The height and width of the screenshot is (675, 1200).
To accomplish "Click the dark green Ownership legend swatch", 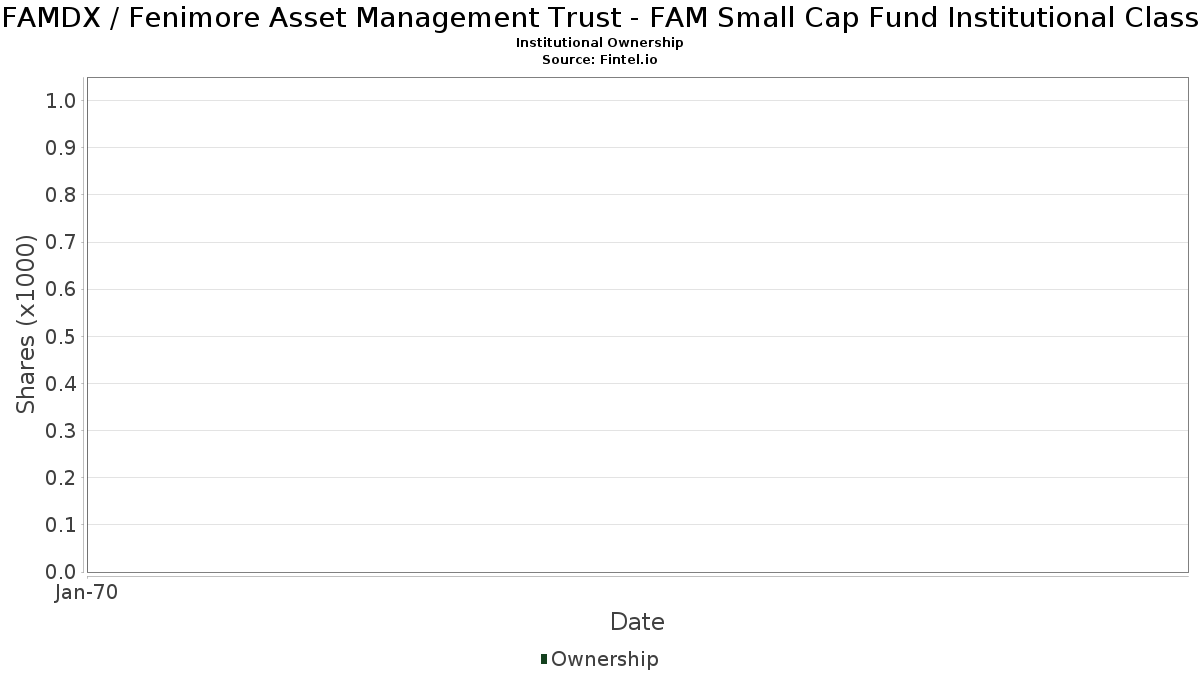I will [x=544, y=659].
